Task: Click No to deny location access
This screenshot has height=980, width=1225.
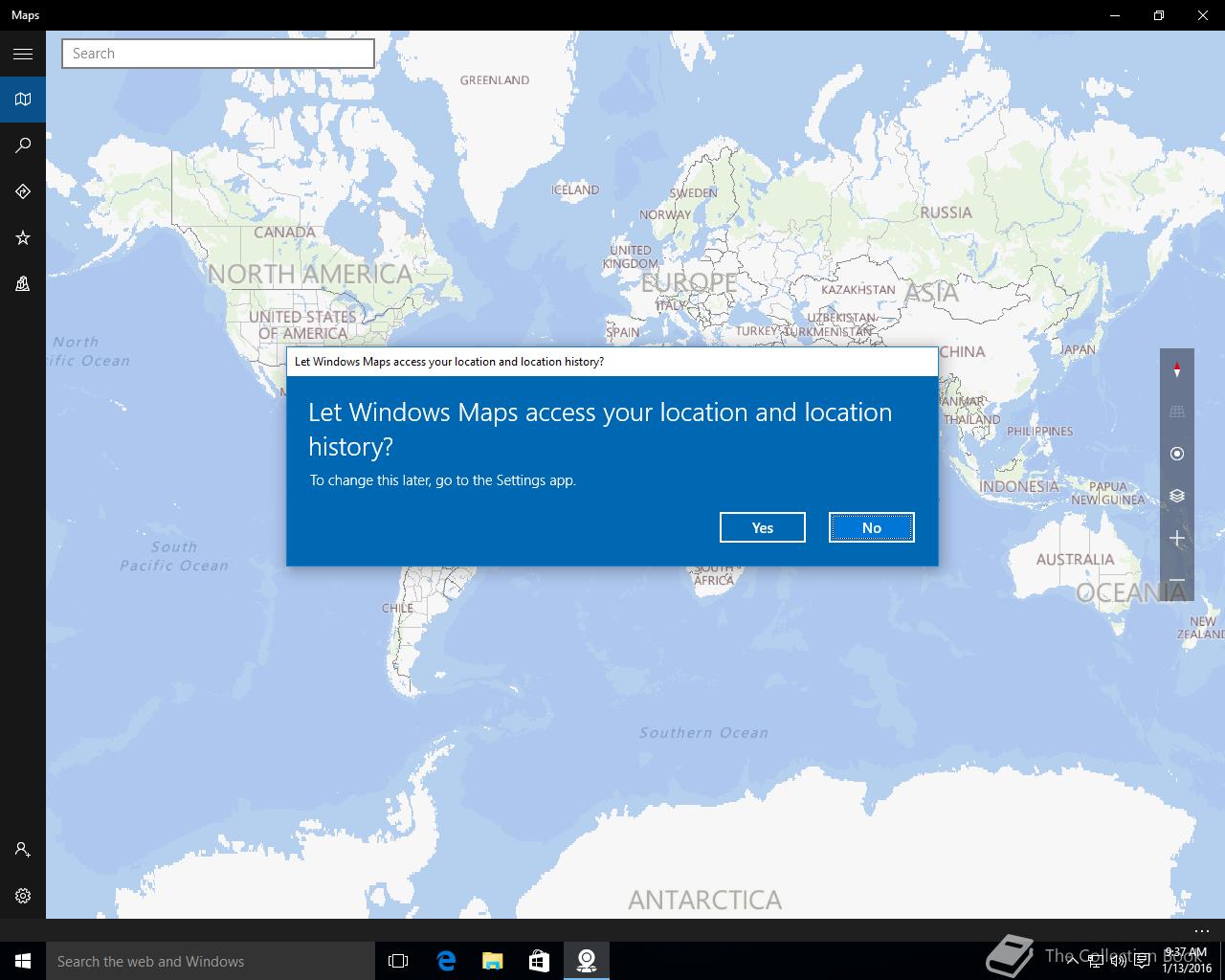Action: [872, 527]
